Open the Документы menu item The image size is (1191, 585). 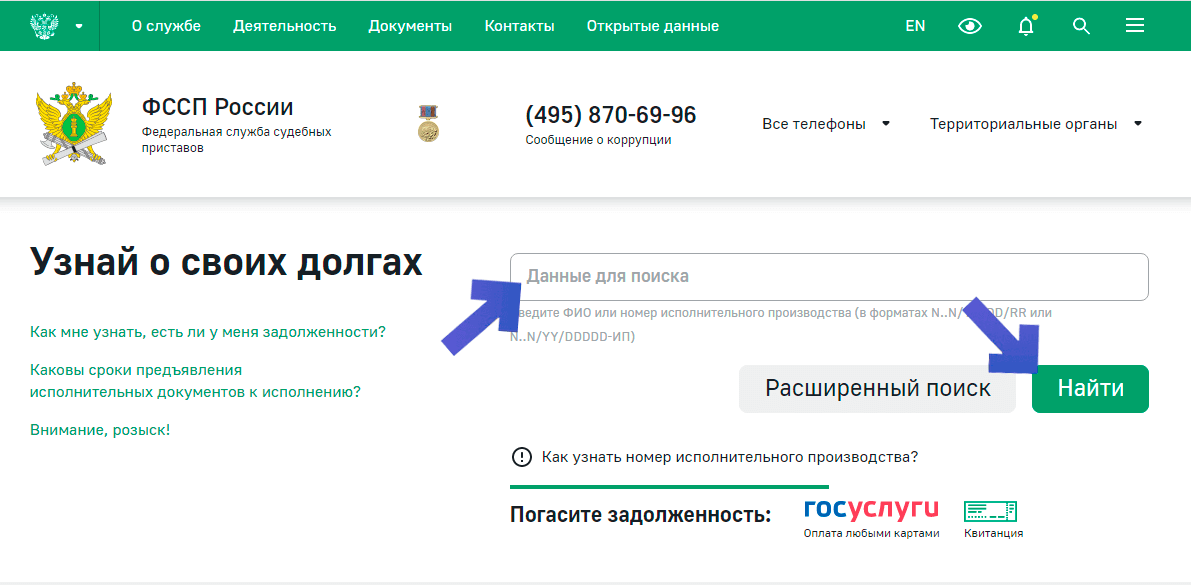pos(410,26)
